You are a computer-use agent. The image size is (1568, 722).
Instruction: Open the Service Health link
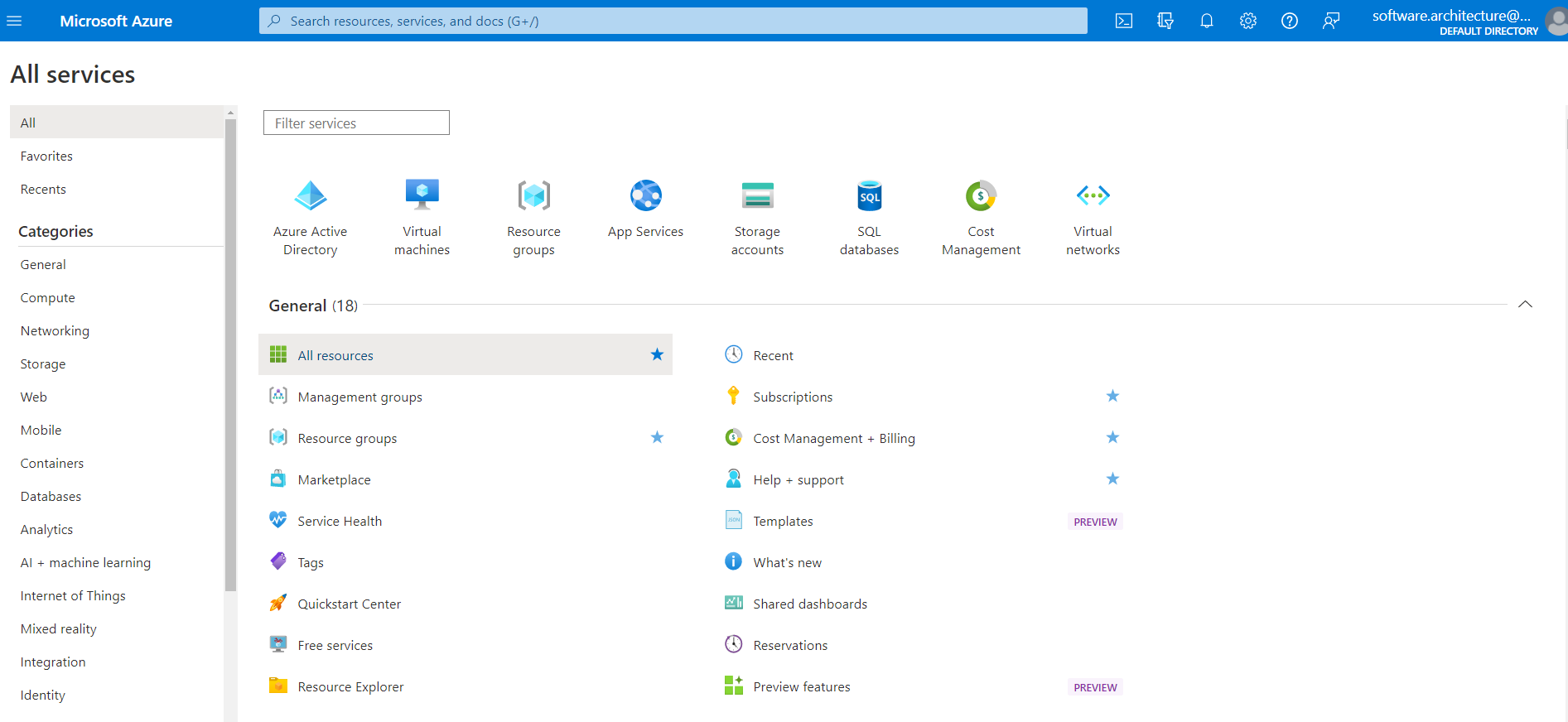pos(340,522)
